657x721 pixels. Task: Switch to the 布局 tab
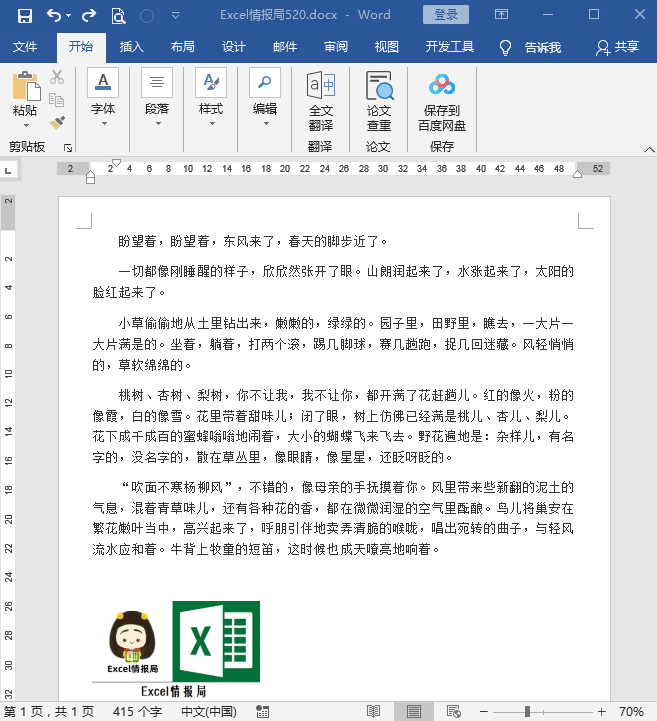[x=183, y=47]
